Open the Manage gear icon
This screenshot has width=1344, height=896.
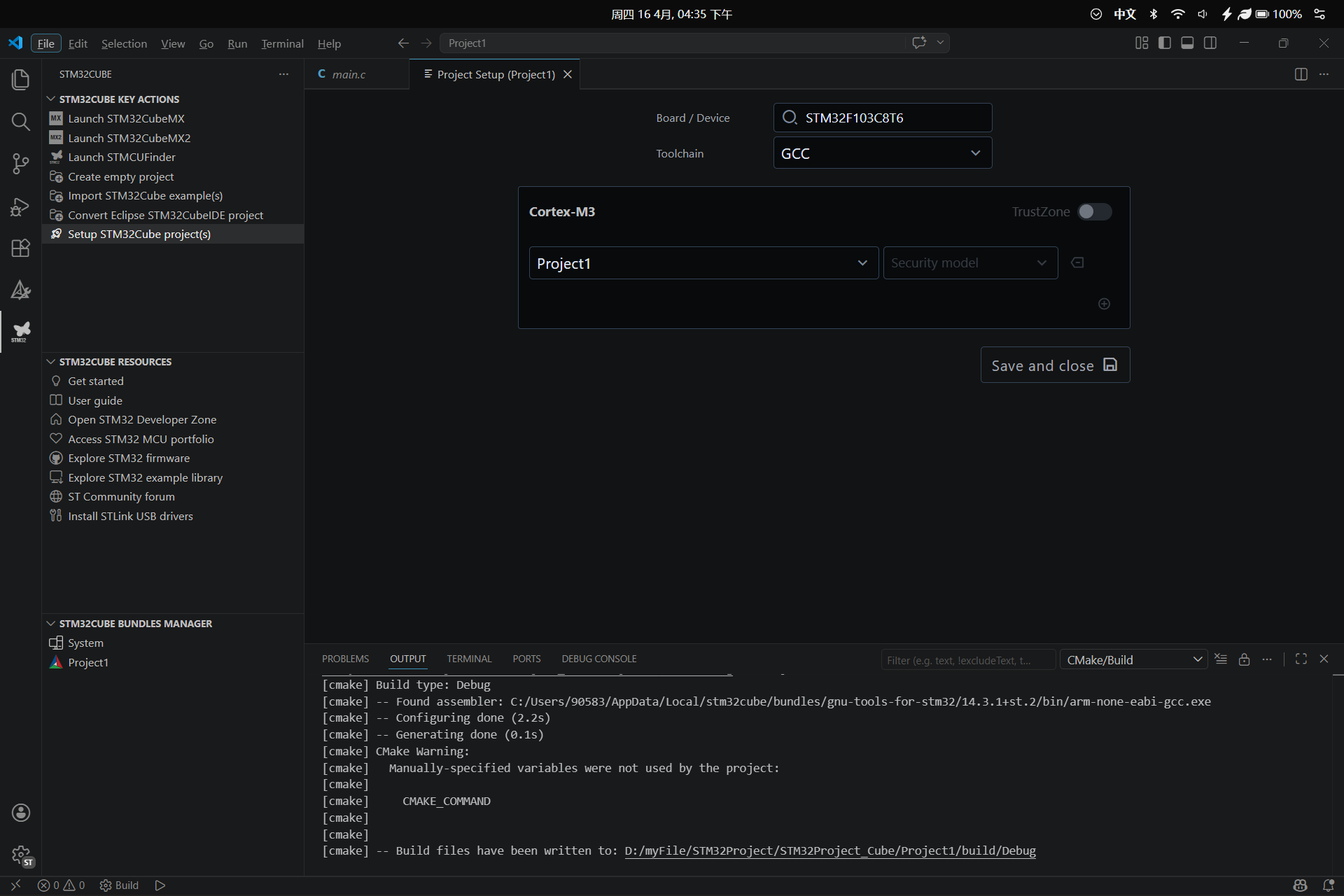20,855
